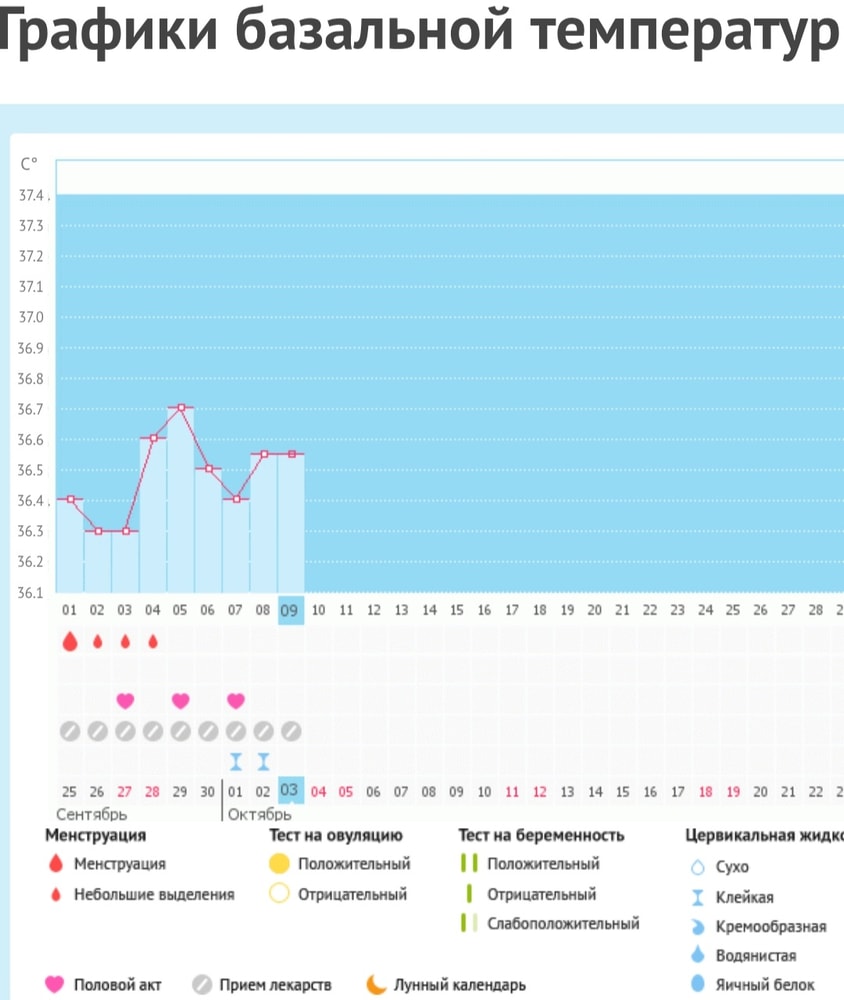Click the last data point on day 09
Image resolution: width=844 pixels, height=1000 pixels.
(291, 454)
